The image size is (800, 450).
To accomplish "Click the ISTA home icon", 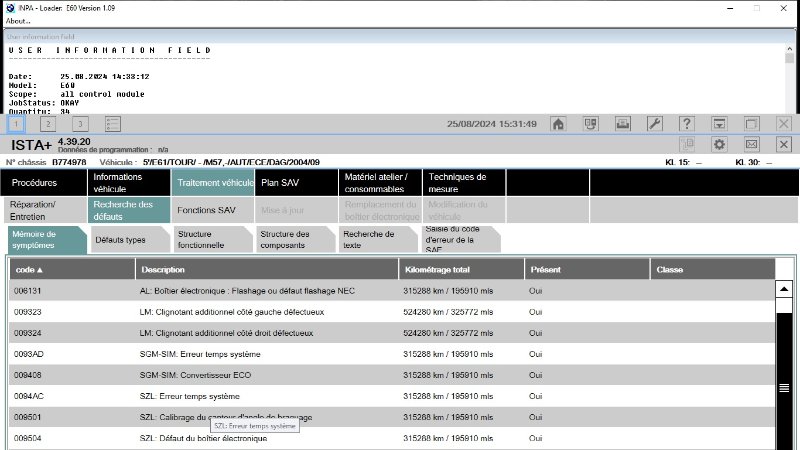I will point(559,124).
